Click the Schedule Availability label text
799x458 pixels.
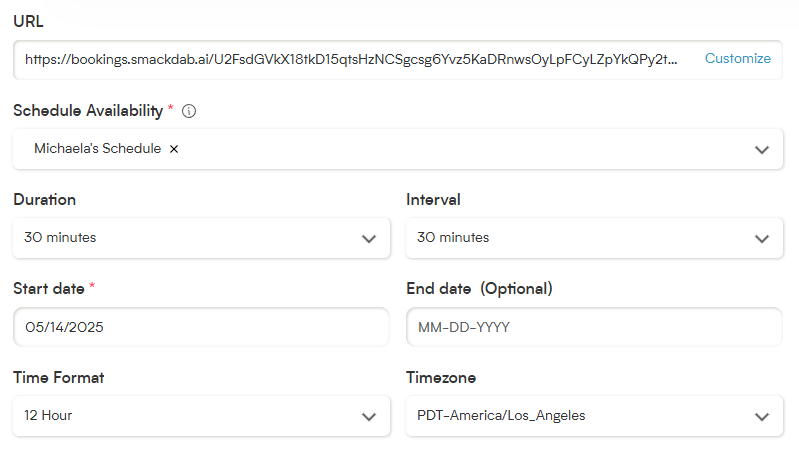(88, 111)
